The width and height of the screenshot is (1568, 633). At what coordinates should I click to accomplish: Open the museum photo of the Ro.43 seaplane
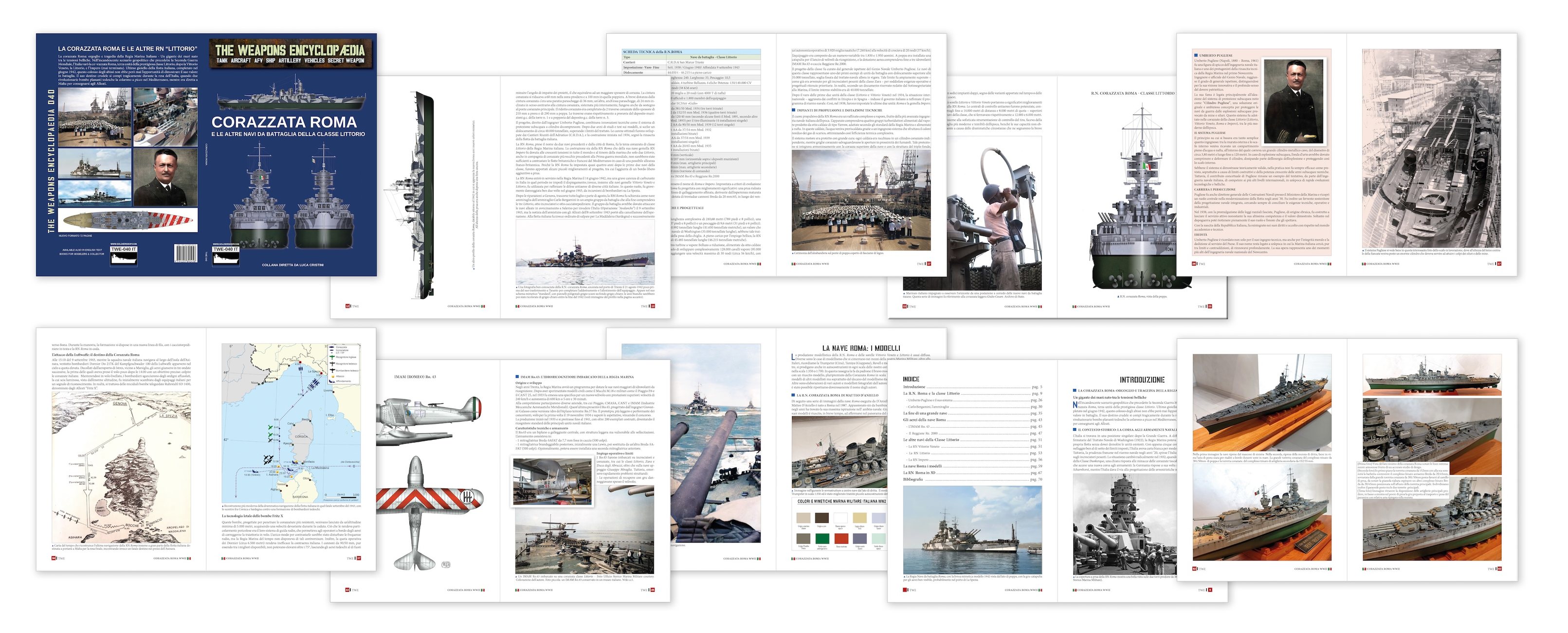[x=552, y=483]
